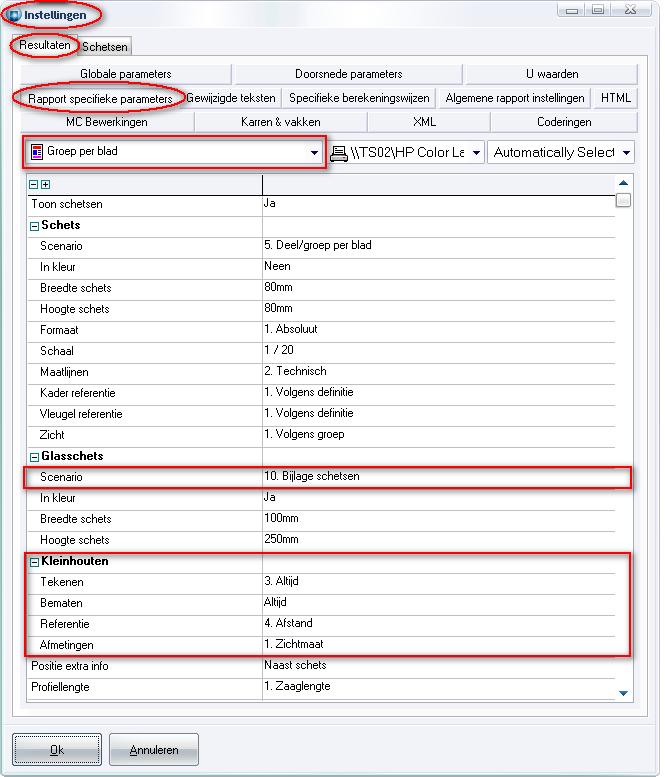Click Positie extra info value Naast schets
The height and width of the screenshot is (777, 665).
click(295, 665)
